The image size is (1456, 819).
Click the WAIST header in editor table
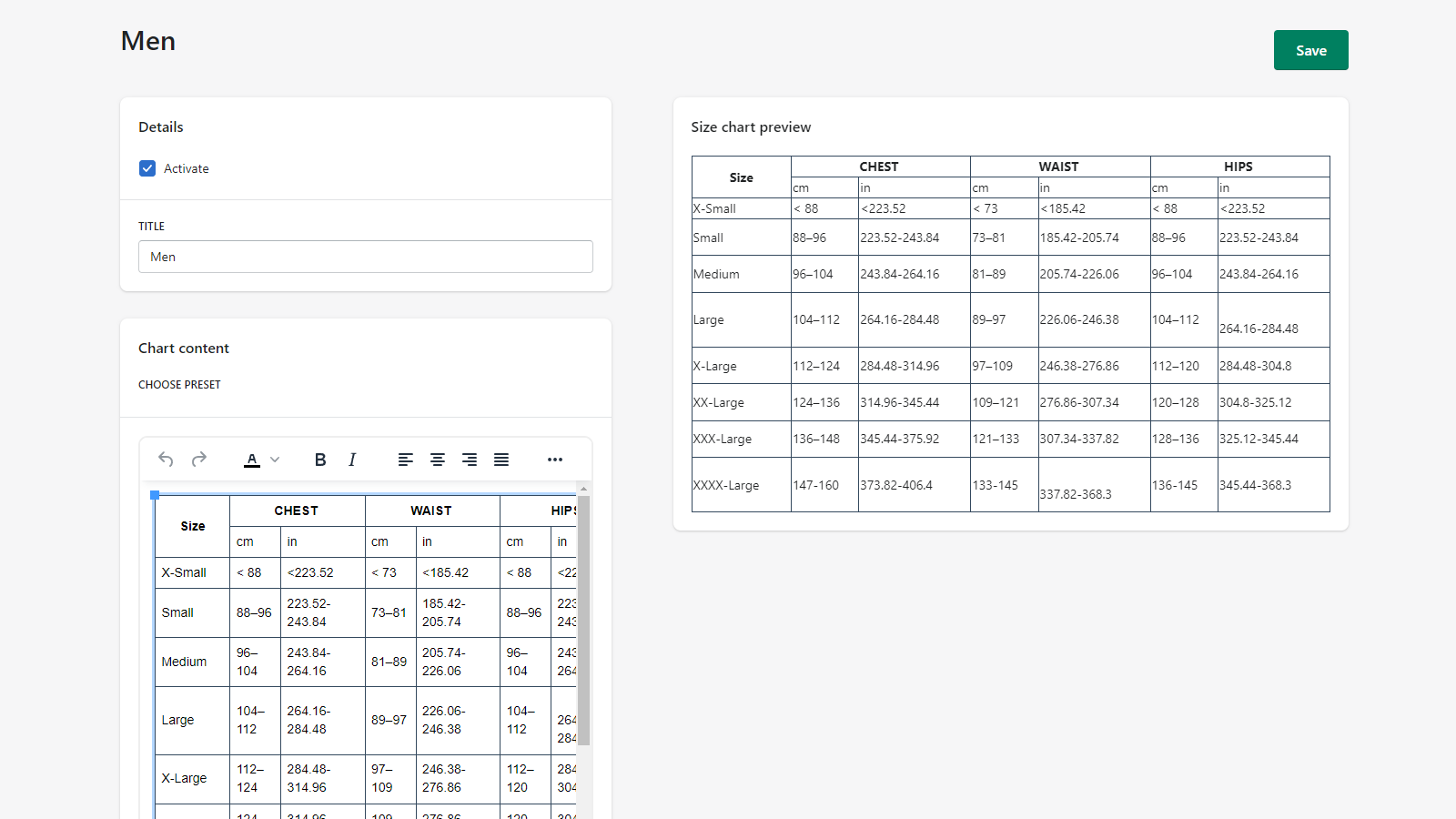click(x=431, y=511)
